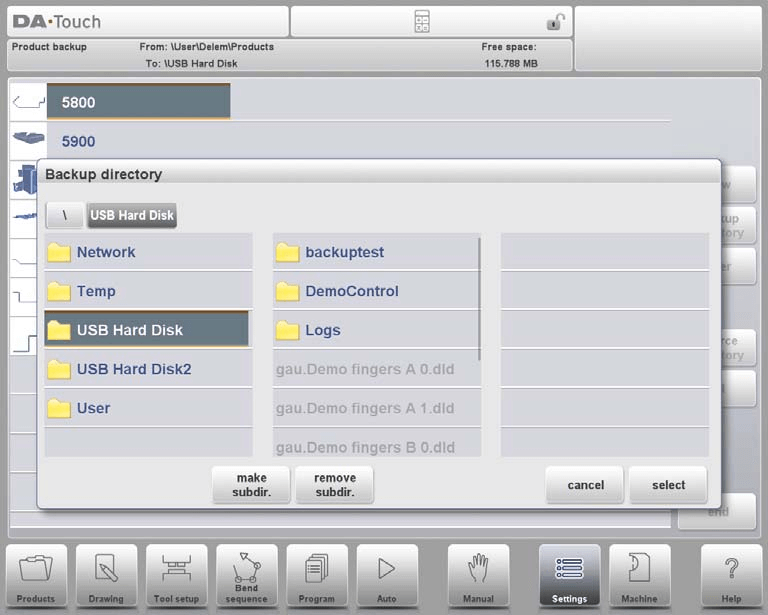Click the USB Hard Disk breadcrumb
Viewport: 768px width, 615px height.
point(131,215)
